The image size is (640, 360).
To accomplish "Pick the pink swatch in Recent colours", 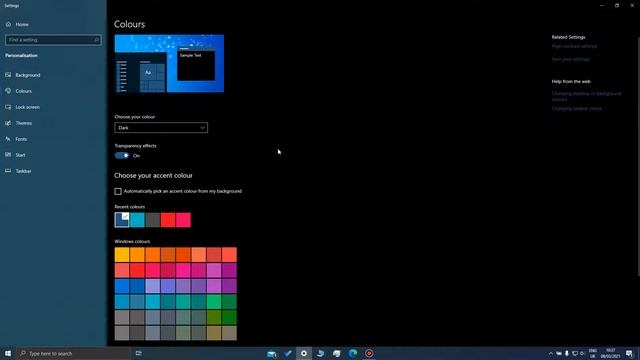I will click(183, 220).
